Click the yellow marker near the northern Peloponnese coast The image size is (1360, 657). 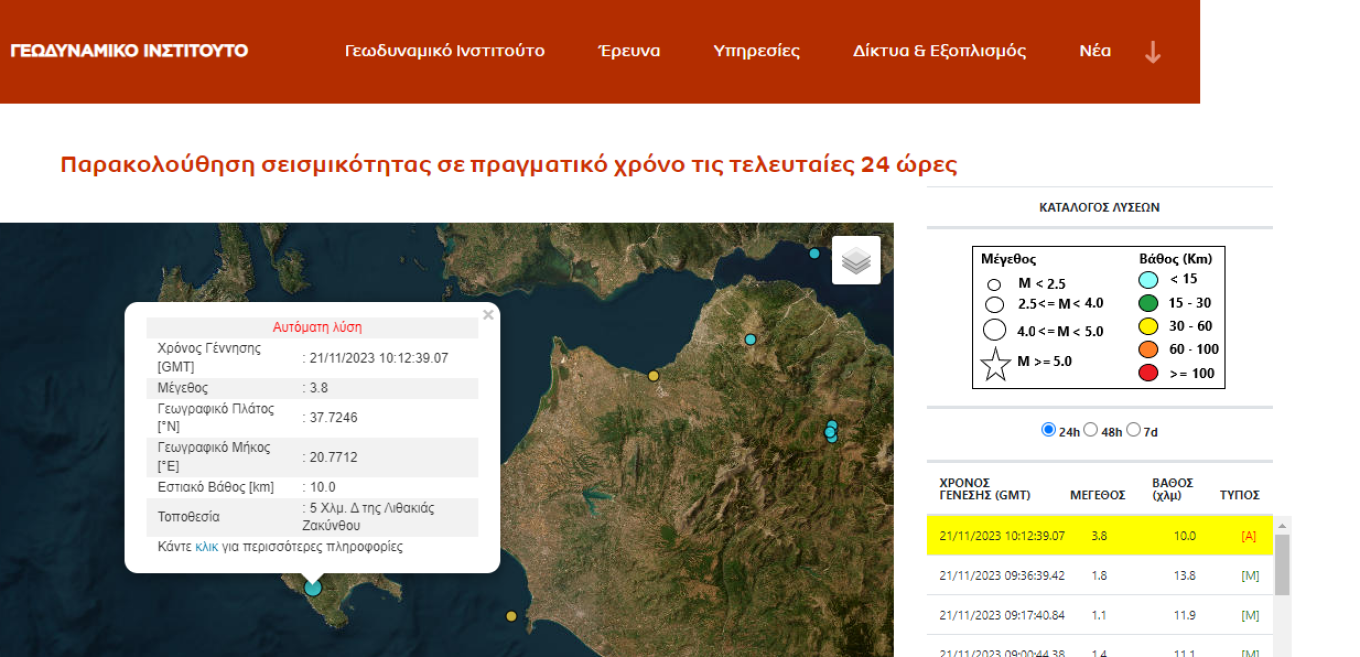point(654,376)
